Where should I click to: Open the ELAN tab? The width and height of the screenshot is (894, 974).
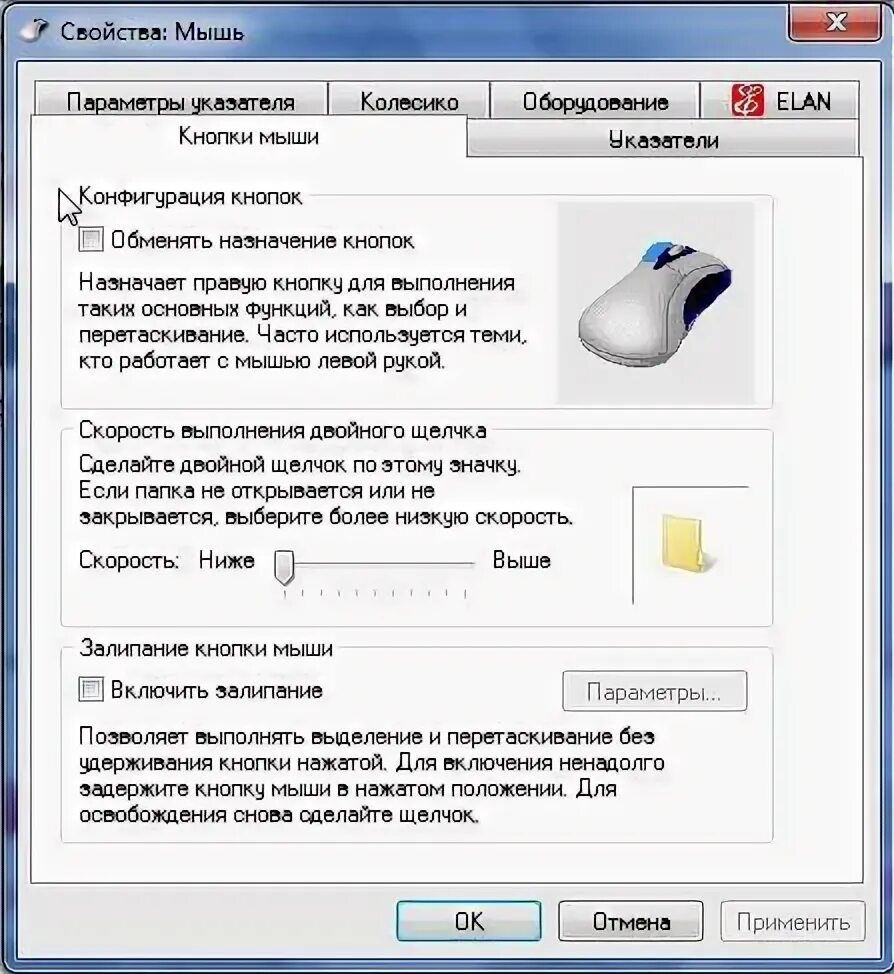(780, 101)
